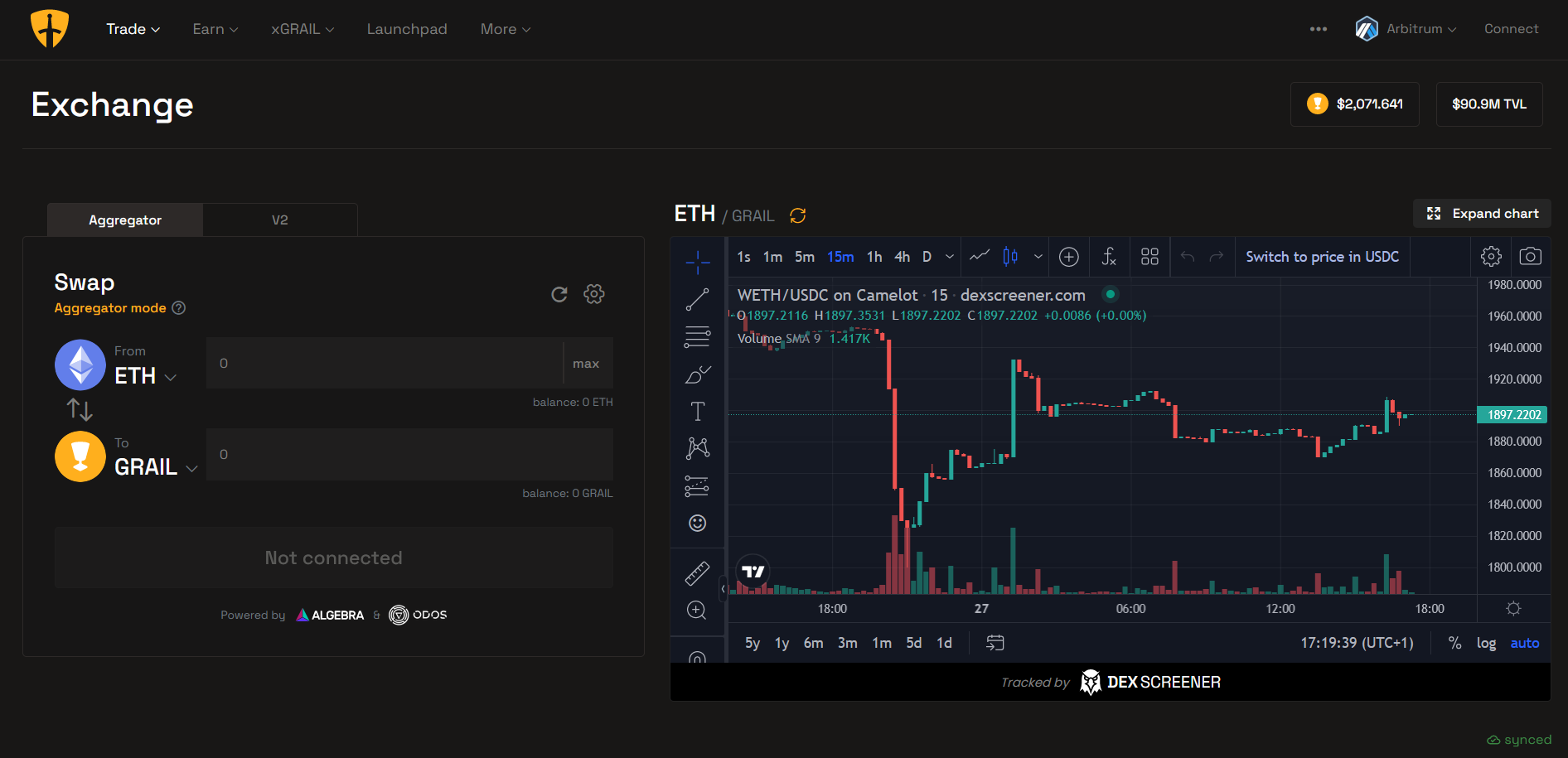This screenshot has width=1568, height=758.
Task: Toggle percent scale on the chart
Action: pyautogui.click(x=1454, y=644)
